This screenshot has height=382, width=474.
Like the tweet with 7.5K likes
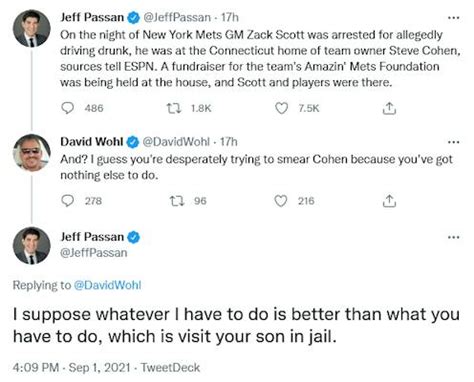pos(281,108)
